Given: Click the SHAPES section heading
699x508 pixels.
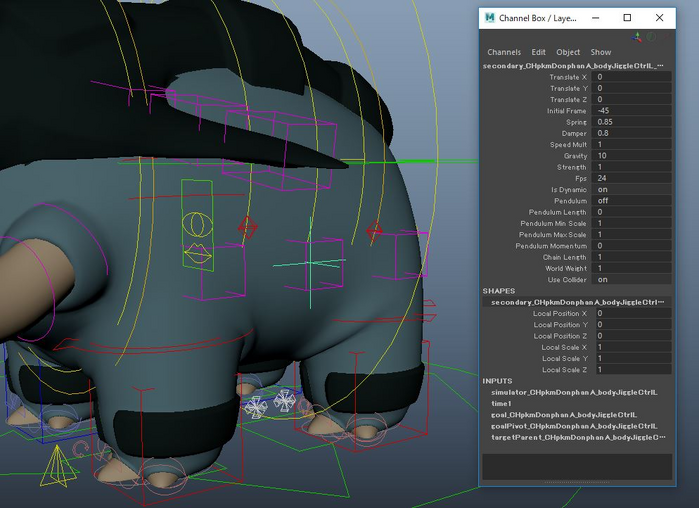Looking at the screenshot, I should [x=499, y=291].
